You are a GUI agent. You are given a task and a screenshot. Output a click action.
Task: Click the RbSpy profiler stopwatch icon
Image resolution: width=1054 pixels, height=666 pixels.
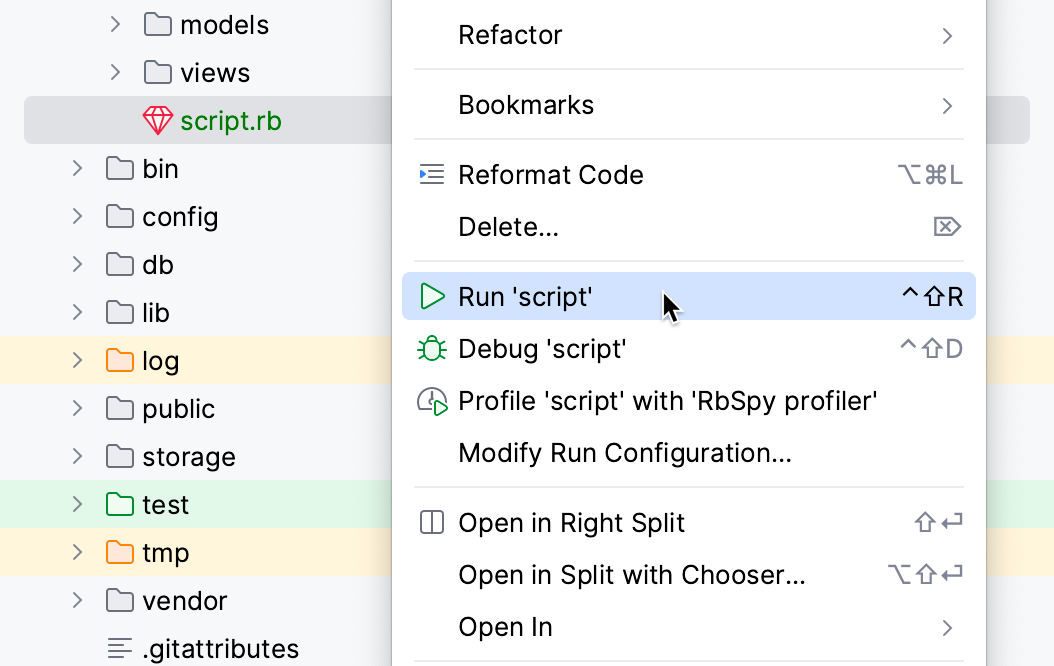click(x=432, y=400)
